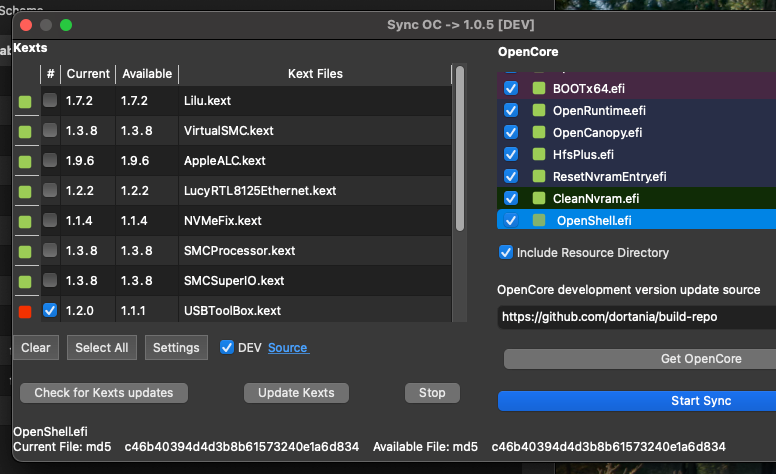Select the USBToolBox.kext file name
The width and height of the screenshot is (776, 474).
click(x=233, y=311)
